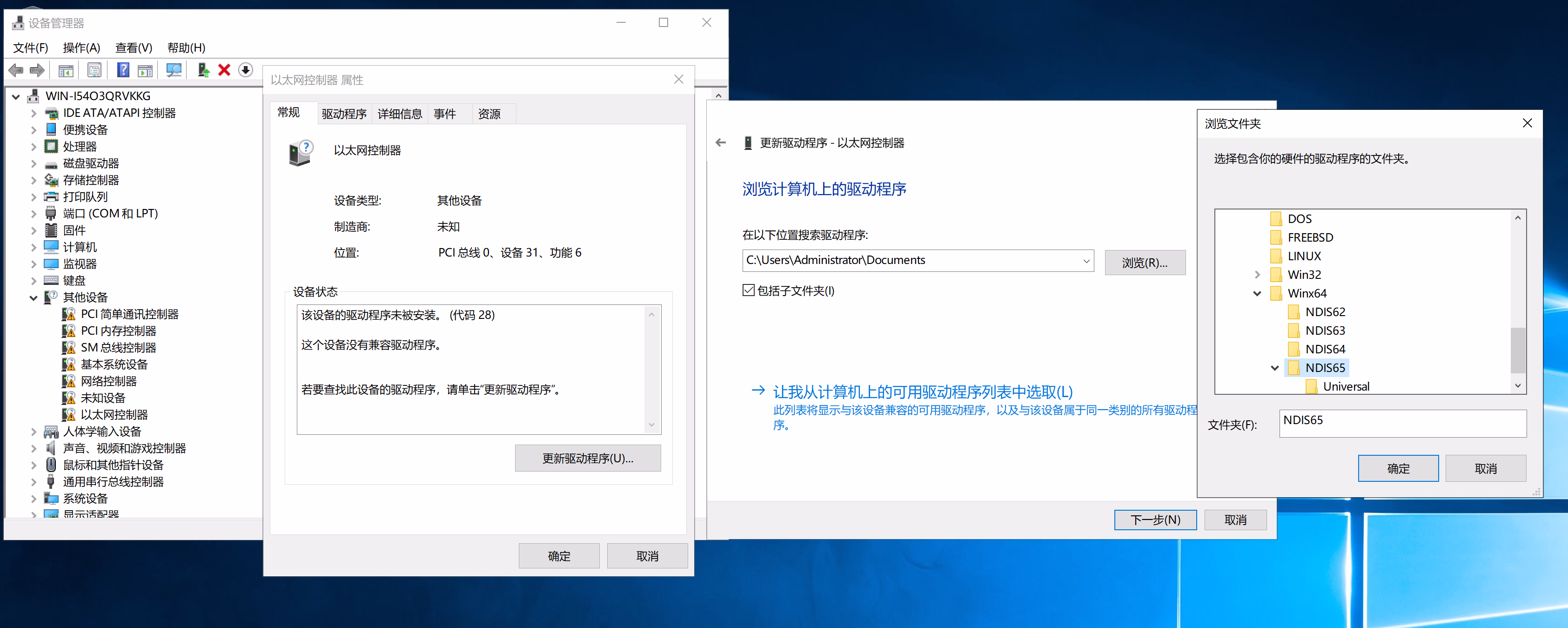
Task: Expand the Win32 folder node
Action: click(x=1257, y=275)
